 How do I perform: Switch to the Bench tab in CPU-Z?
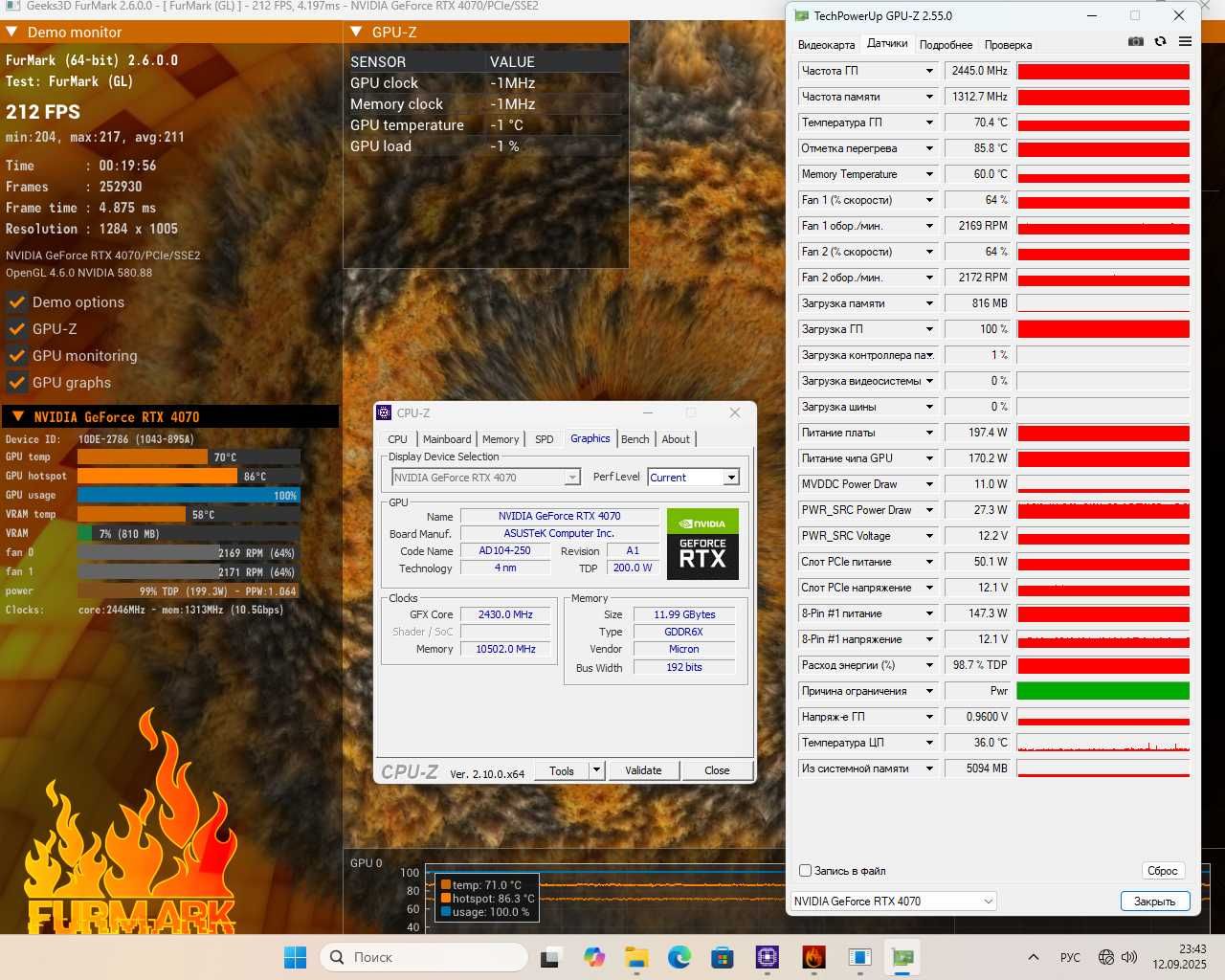pos(635,439)
